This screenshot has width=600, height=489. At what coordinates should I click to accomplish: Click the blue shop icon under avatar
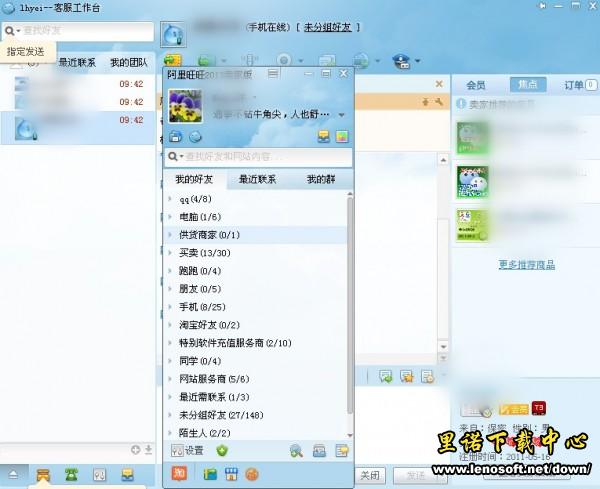[176, 137]
